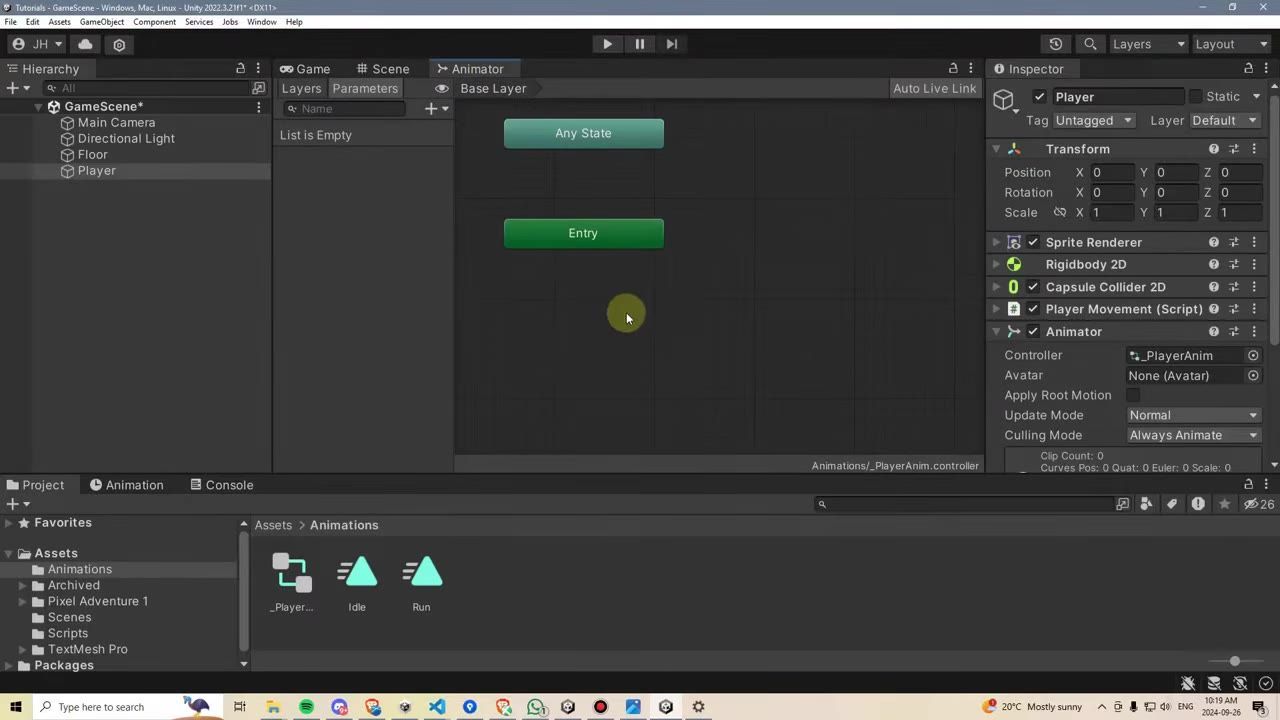Click the global search magnifier icon

tap(1091, 44)
